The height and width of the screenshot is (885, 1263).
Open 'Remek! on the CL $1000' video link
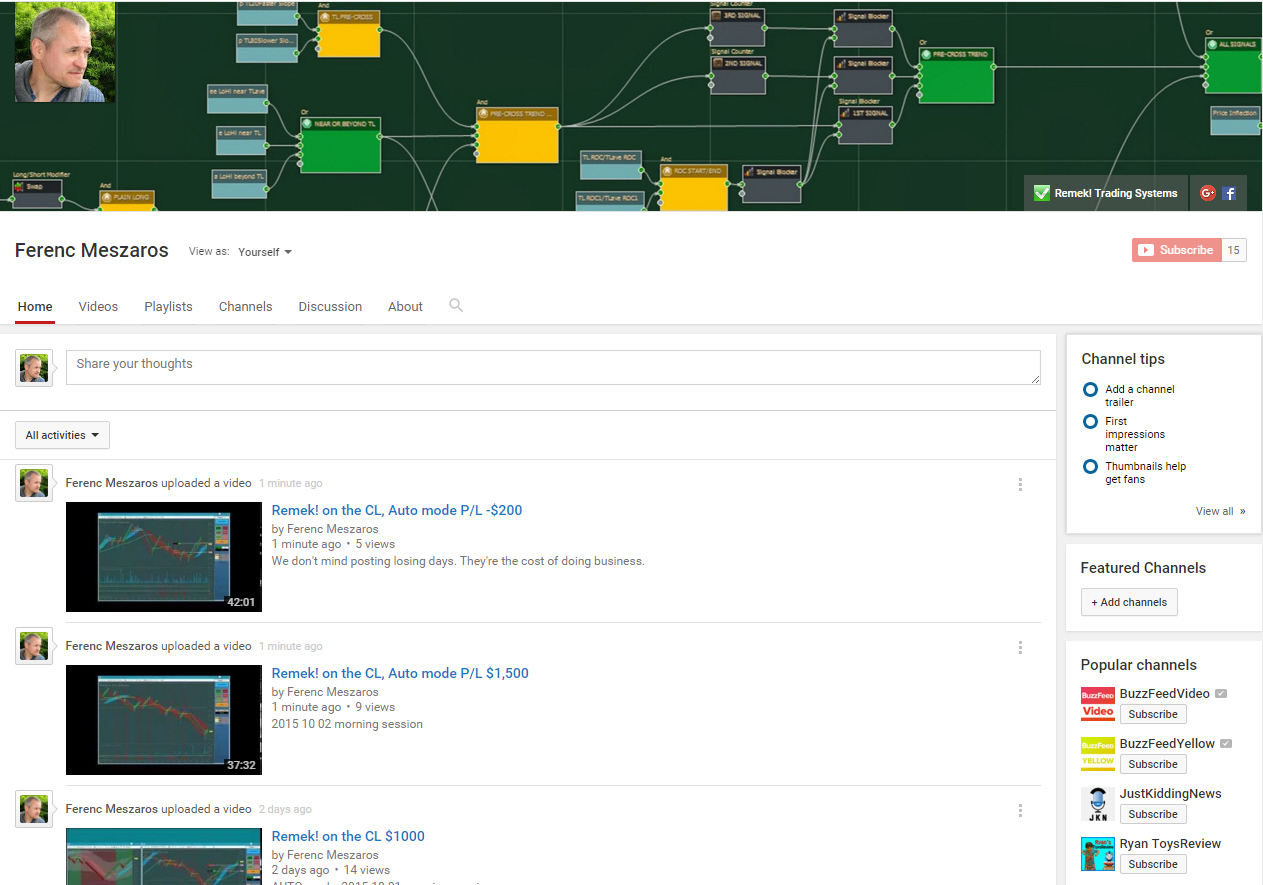(348, 836)
